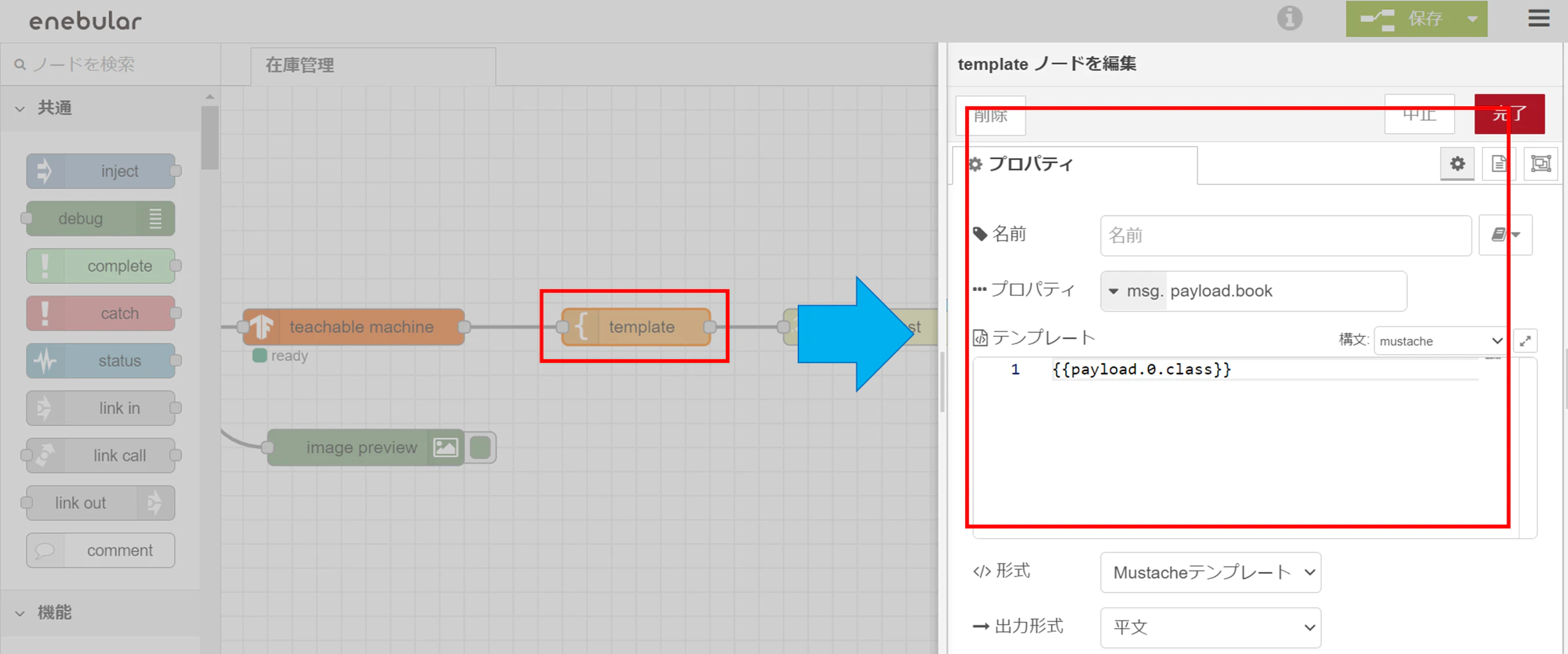The width and height of the screenshot is (1568, 654).
Task: Show node appearance icon
Action: (1541, 163)
